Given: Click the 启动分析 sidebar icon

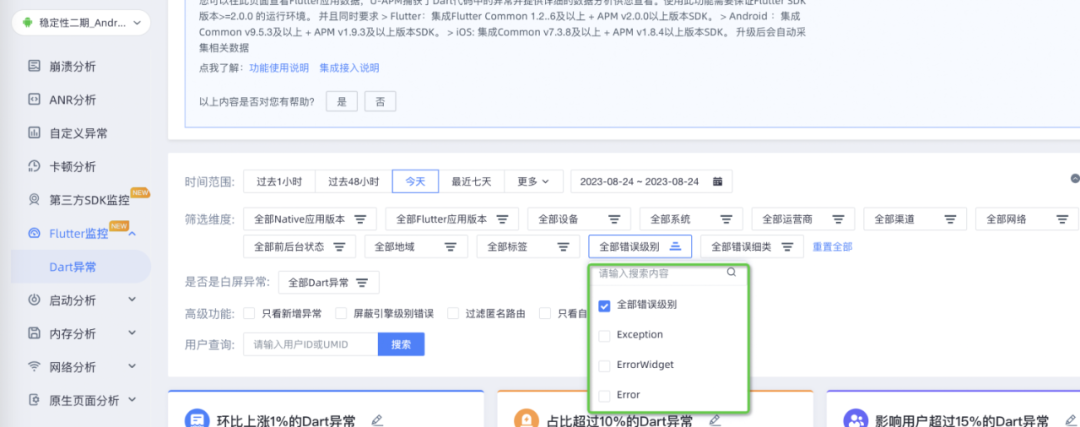Looking at the screenshot, I should pos(34,300).
